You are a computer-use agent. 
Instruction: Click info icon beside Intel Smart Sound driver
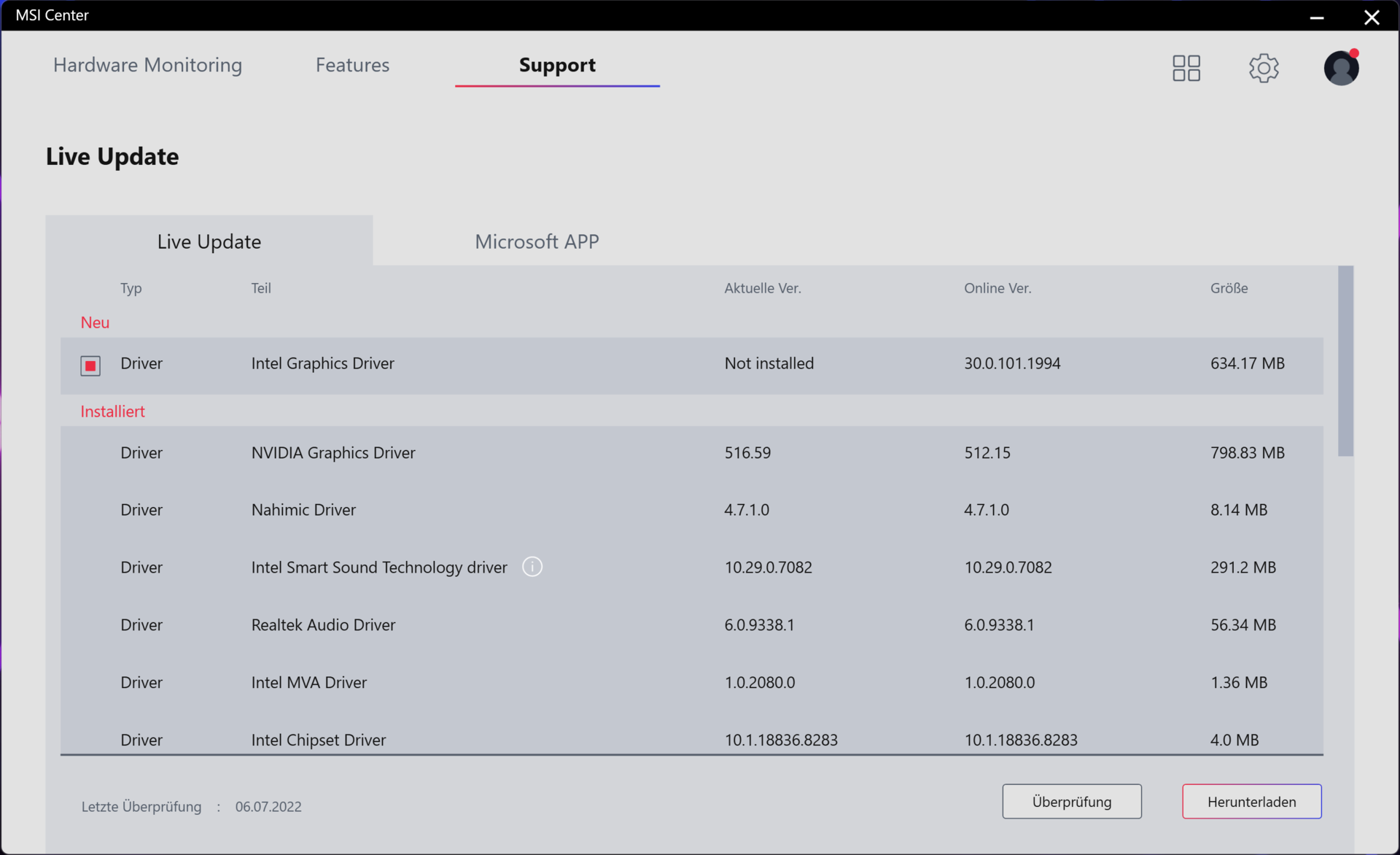(532, 567)
